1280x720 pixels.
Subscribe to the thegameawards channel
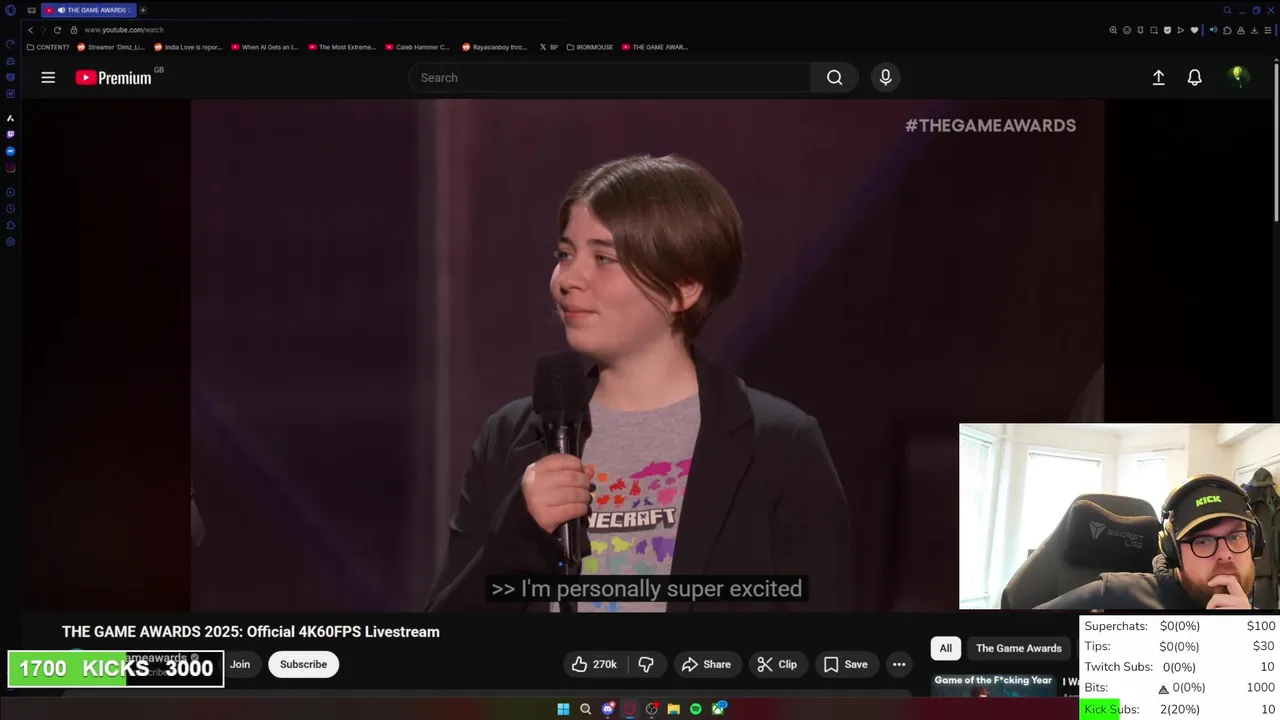pyautogui.click(x=303, y=664)
